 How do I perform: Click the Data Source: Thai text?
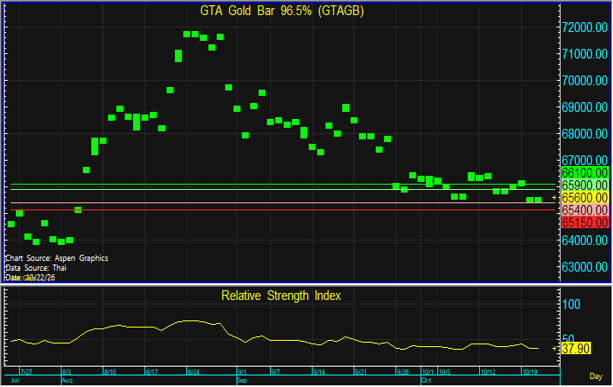pos(36,268)
